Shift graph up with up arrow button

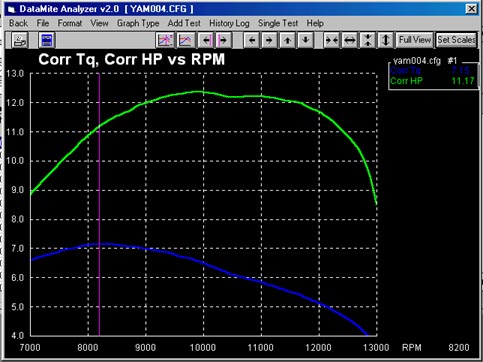(x=287, y=40)
